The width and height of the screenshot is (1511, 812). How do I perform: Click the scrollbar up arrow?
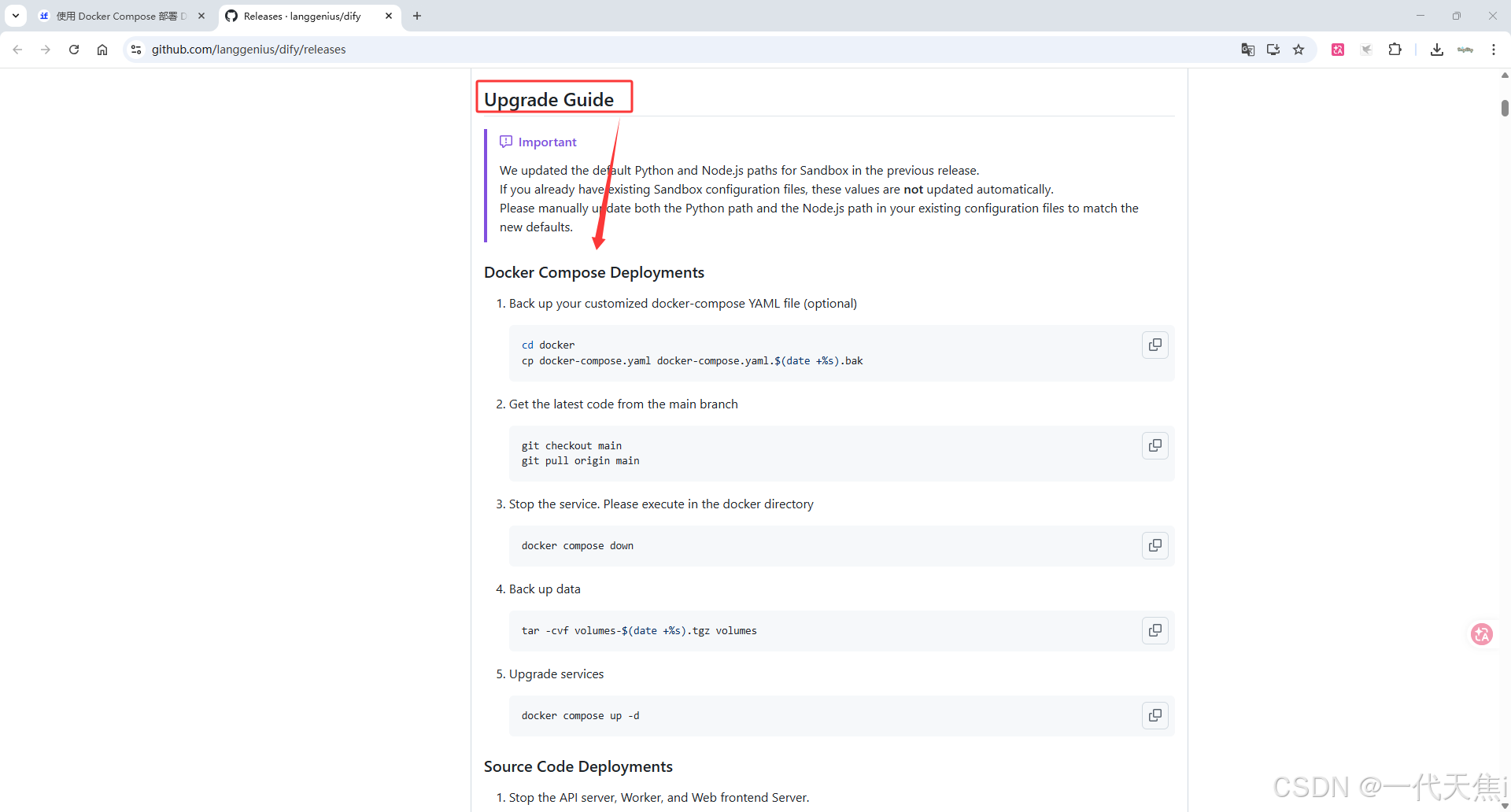tap(1505, 76)
